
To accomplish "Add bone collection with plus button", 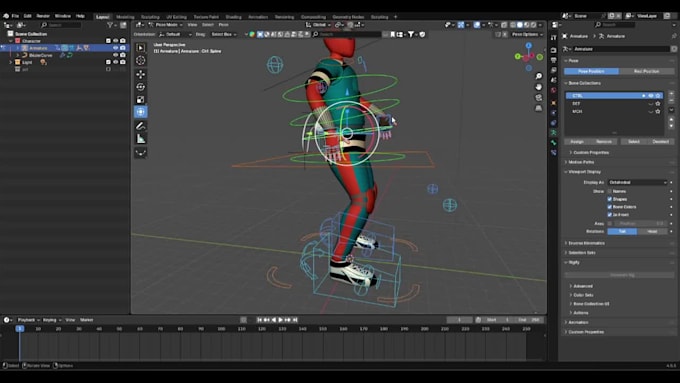I will [x=671, y=93].
